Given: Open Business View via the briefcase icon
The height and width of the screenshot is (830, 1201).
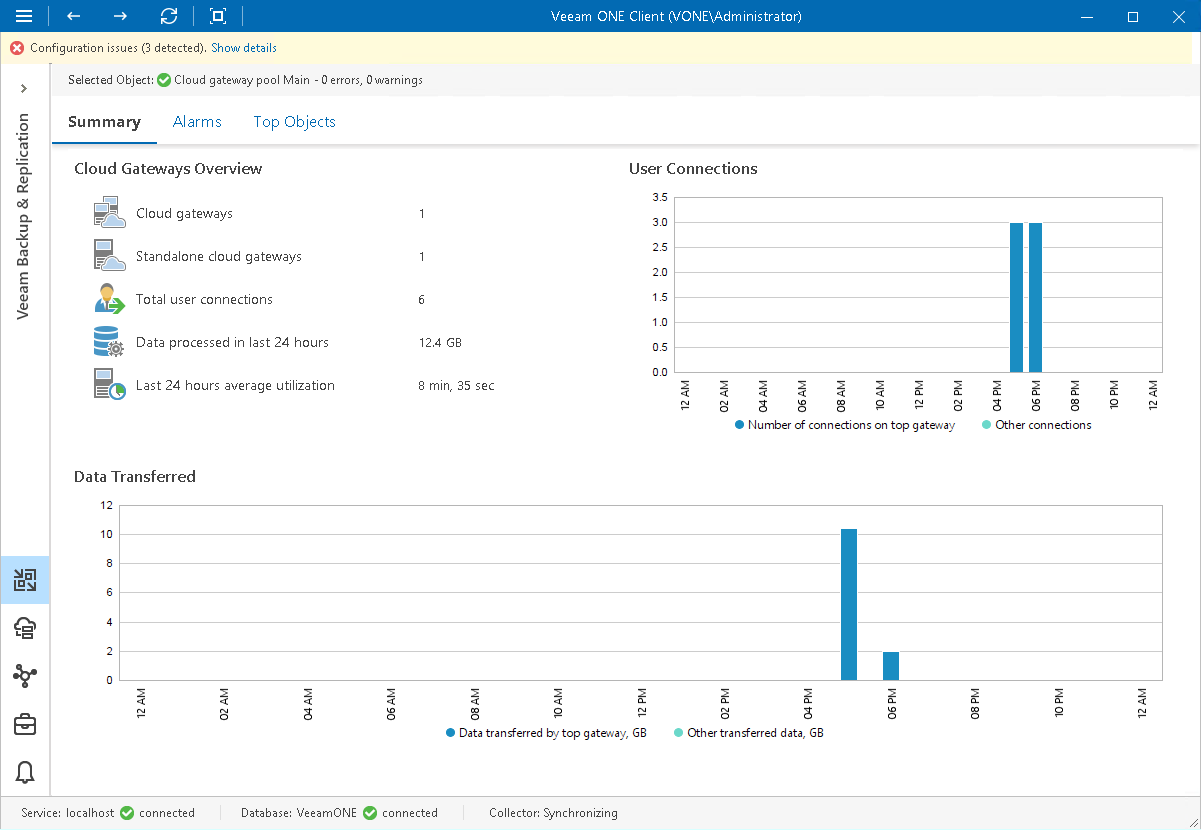Looking at the screenshot, I should [24, 724].
